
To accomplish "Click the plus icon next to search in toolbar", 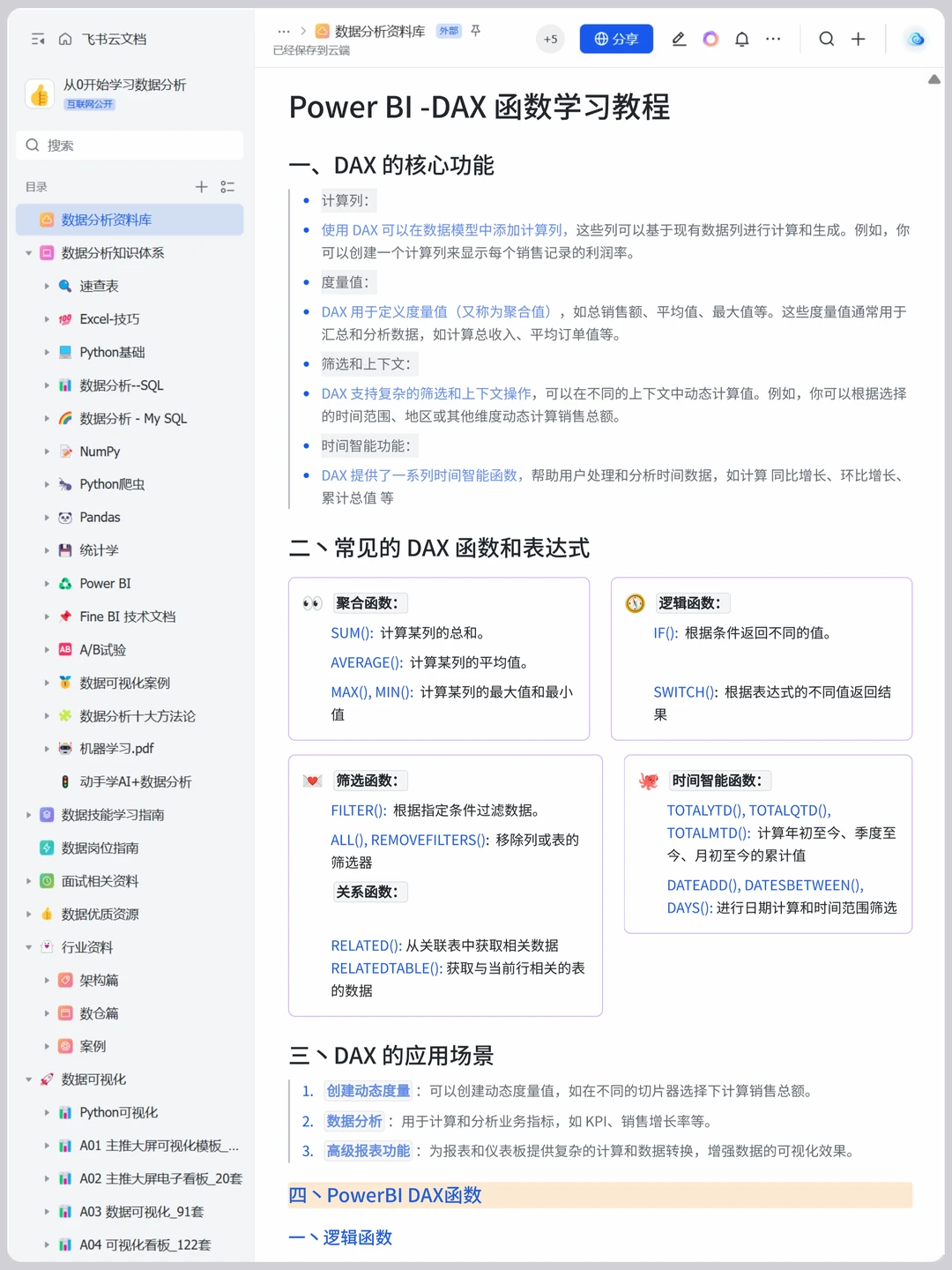I will click(858, 39).
